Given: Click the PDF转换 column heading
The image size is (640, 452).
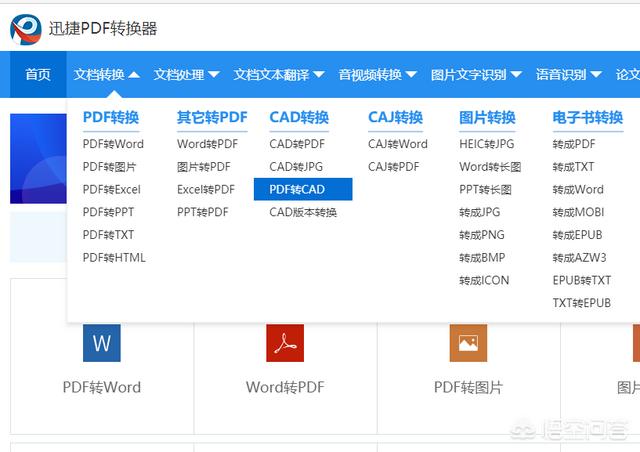Looking at the screenshot, I should click(111, 118).
